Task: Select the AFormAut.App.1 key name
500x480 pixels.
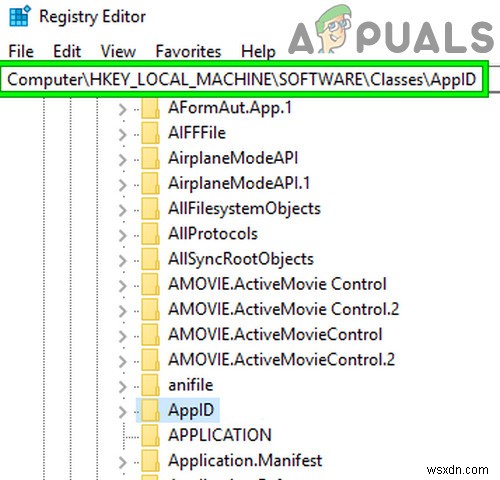Action: 230,108
